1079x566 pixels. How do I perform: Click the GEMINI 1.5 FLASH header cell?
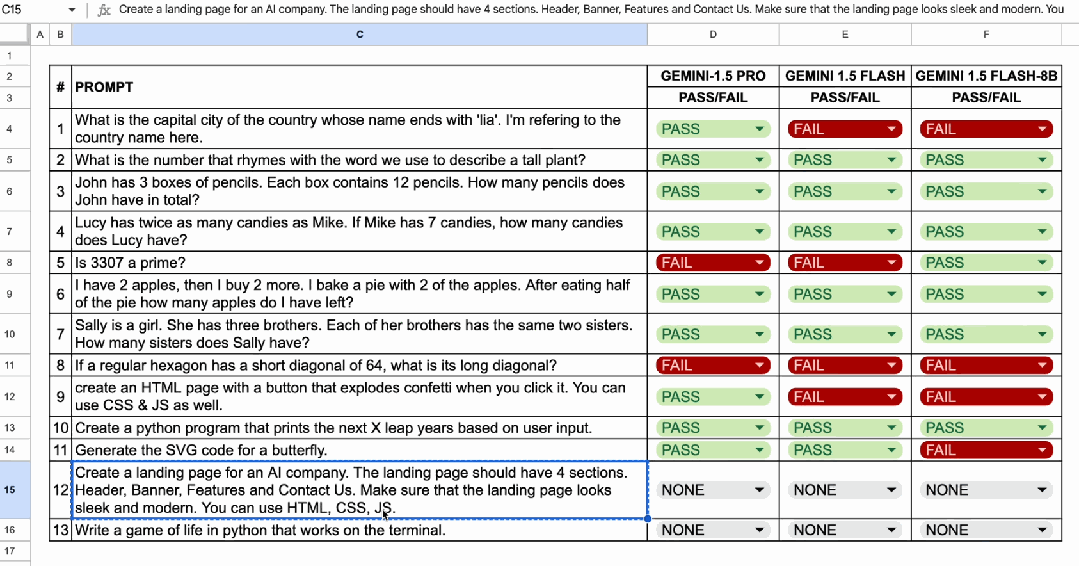tap(845, 76)
